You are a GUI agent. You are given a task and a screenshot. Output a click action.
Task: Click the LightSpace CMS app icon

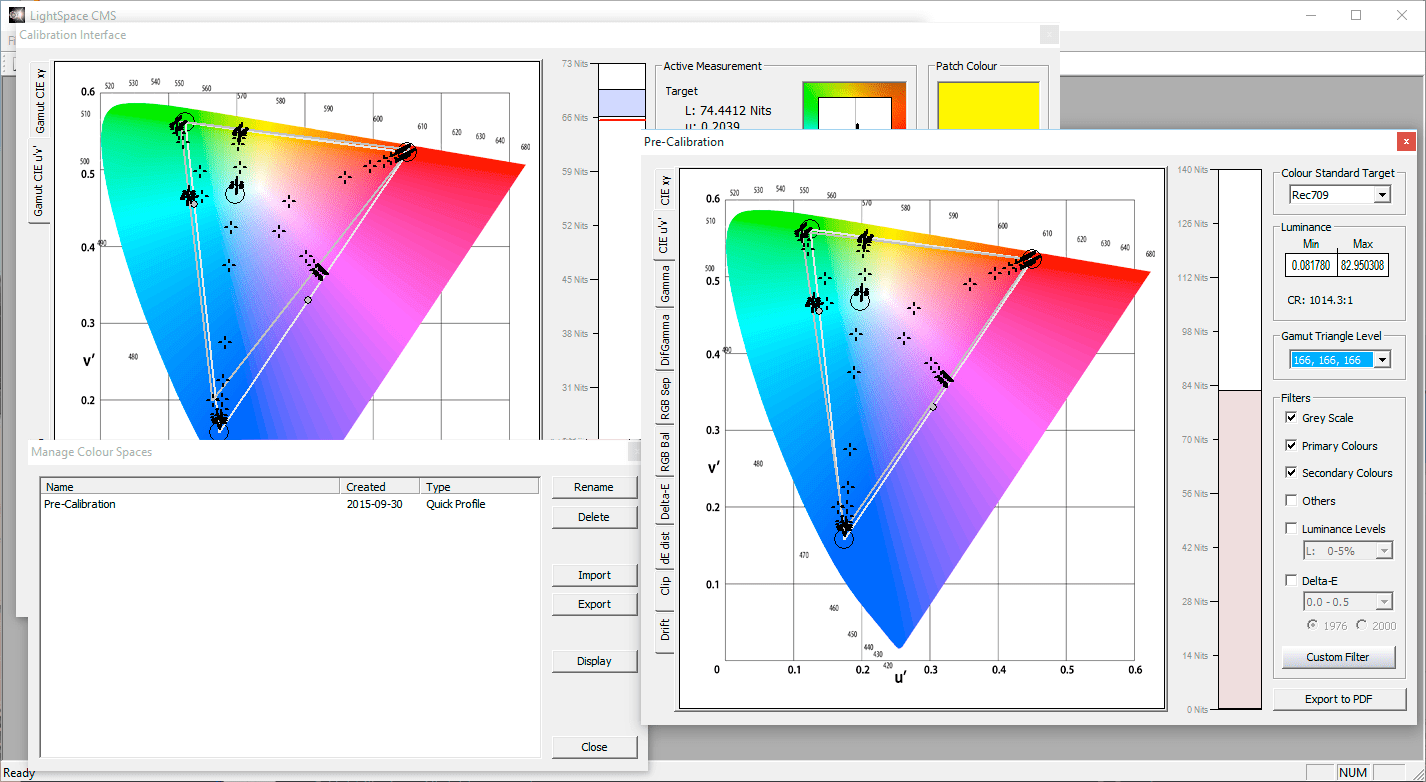tap(16, 15)
